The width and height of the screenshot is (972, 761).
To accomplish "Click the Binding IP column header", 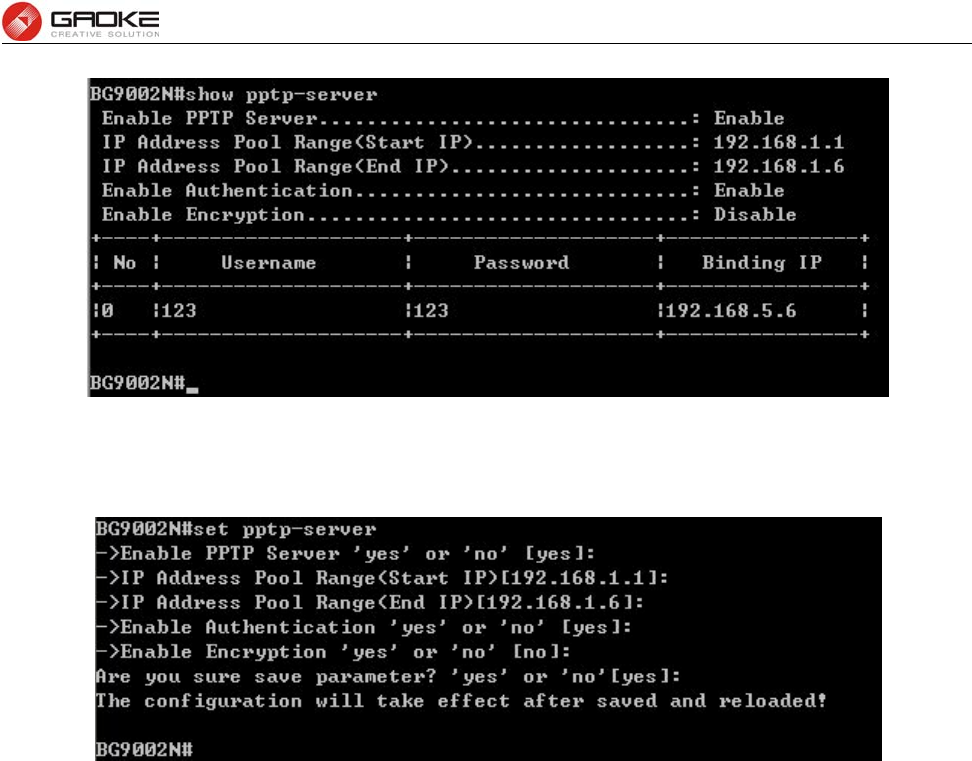I will coord(762,263).
